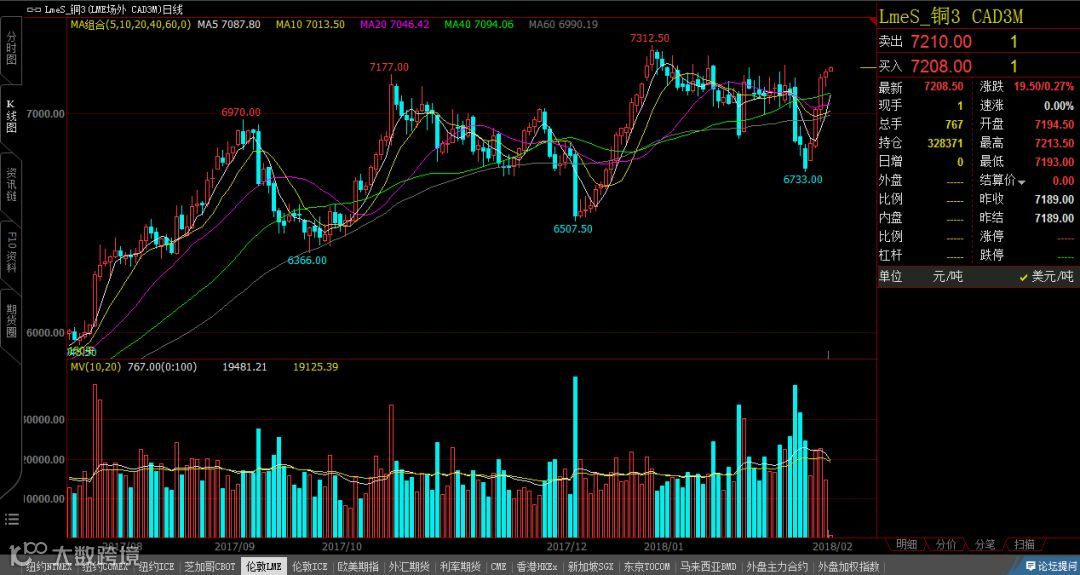Switch to 芝加哥CBOT market tab

(209, 567)
